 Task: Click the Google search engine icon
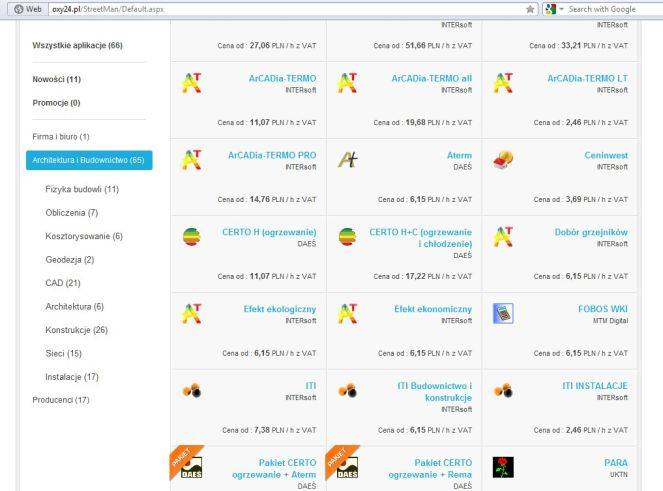[x=551, y=9]
